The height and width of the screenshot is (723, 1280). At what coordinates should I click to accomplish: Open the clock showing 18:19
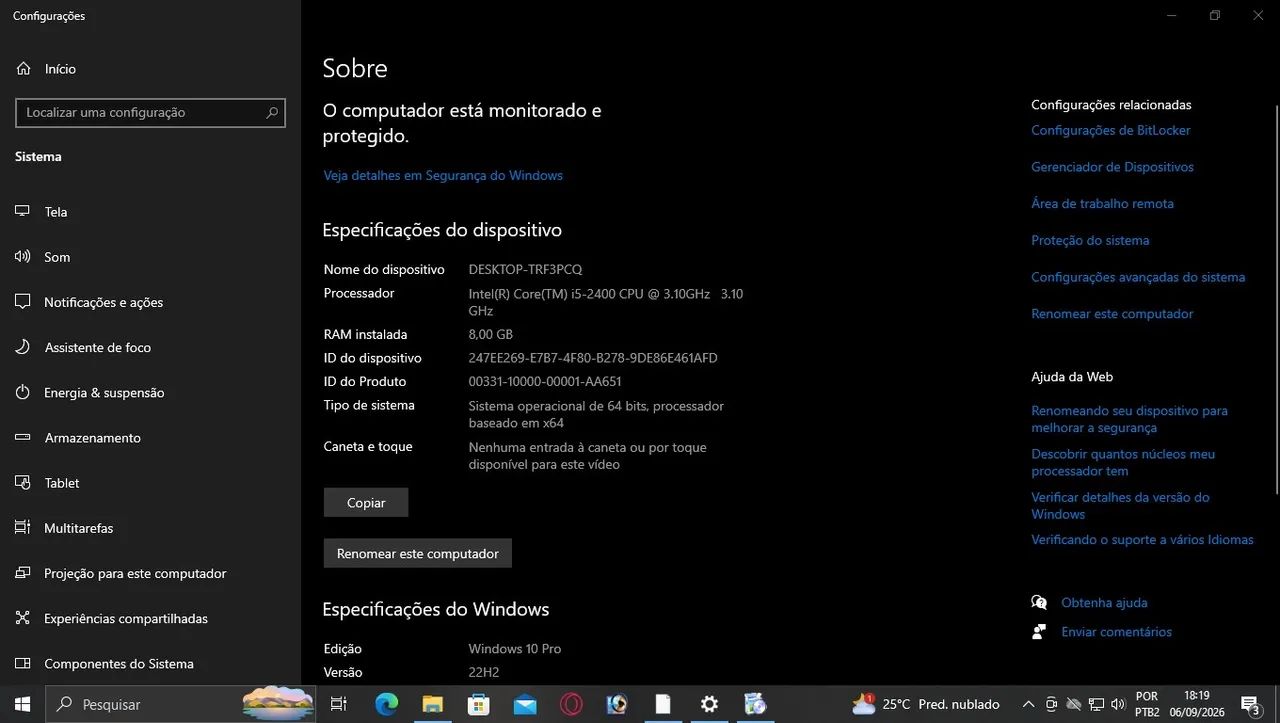pyautogui.click(x=1196, y=704)
